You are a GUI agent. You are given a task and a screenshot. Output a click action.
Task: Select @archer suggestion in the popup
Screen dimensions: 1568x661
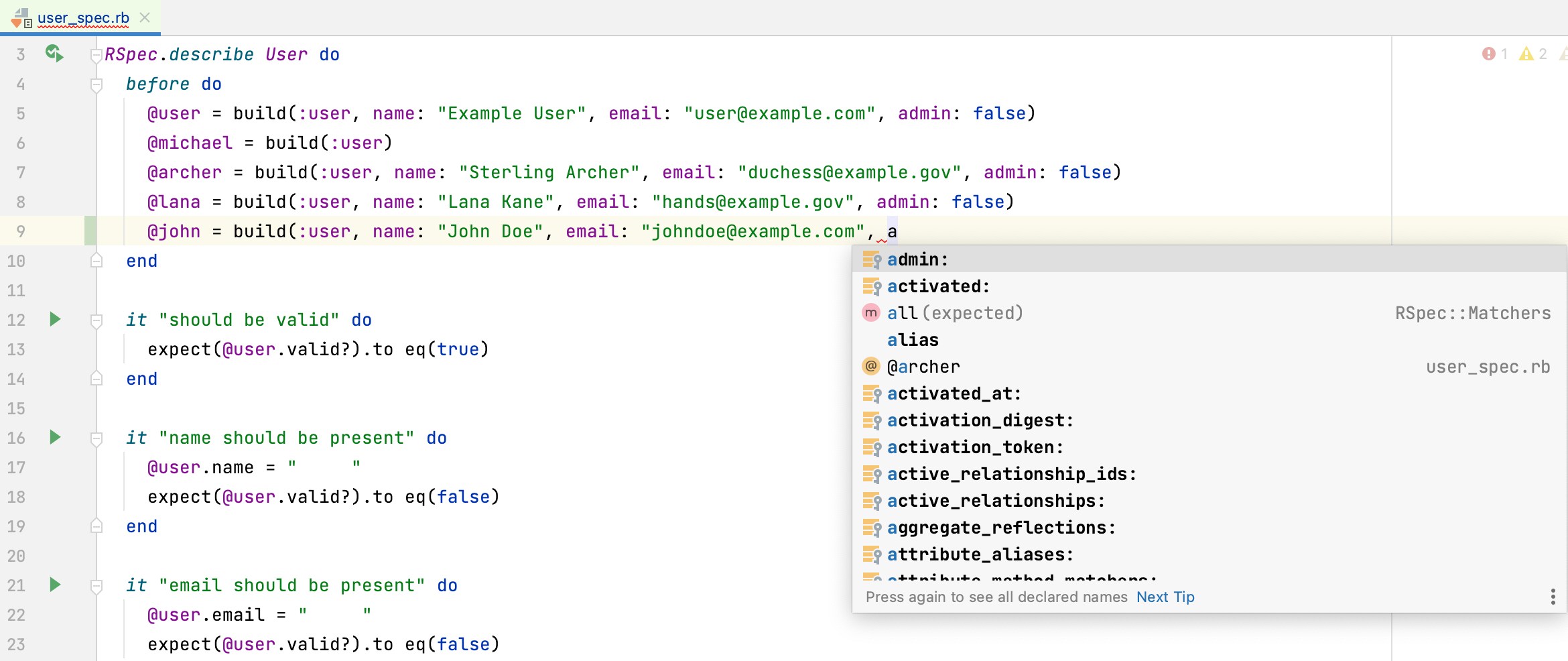[923, 366]
